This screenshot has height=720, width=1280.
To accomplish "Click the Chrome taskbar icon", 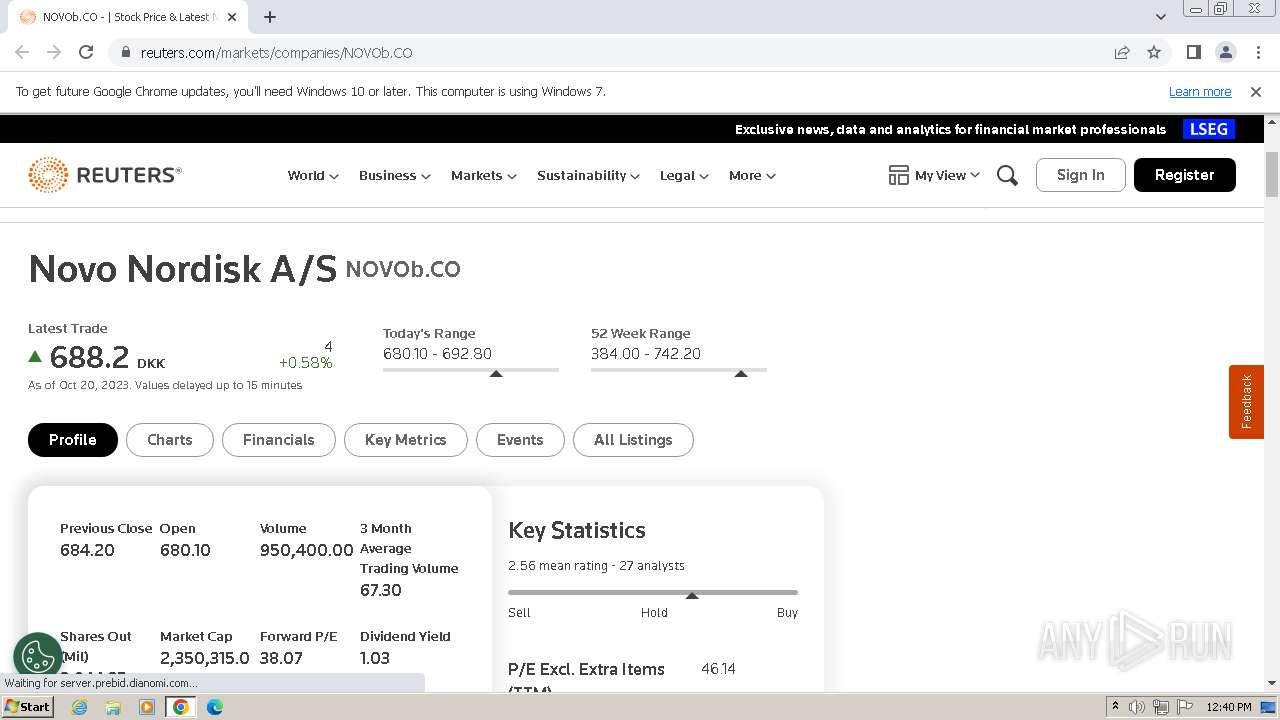I will click(181, 707).
